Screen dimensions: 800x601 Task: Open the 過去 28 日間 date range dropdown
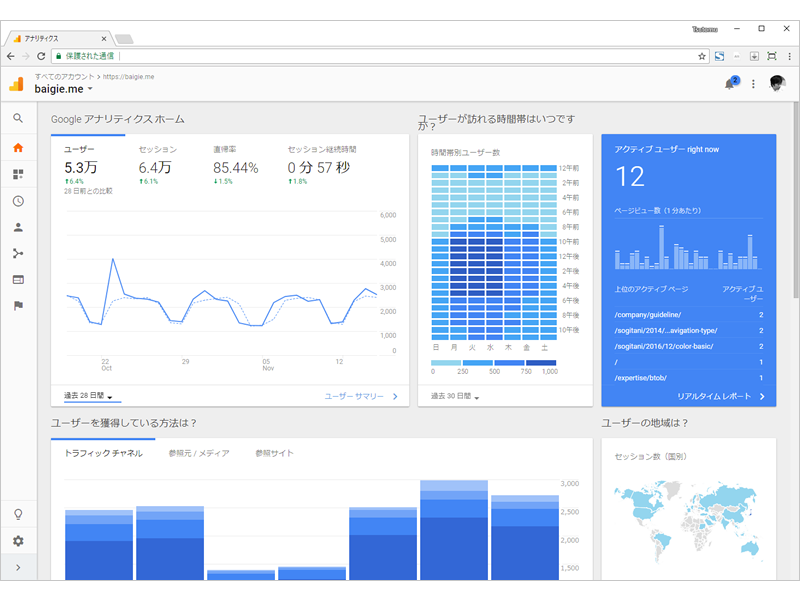click(88, 396)
